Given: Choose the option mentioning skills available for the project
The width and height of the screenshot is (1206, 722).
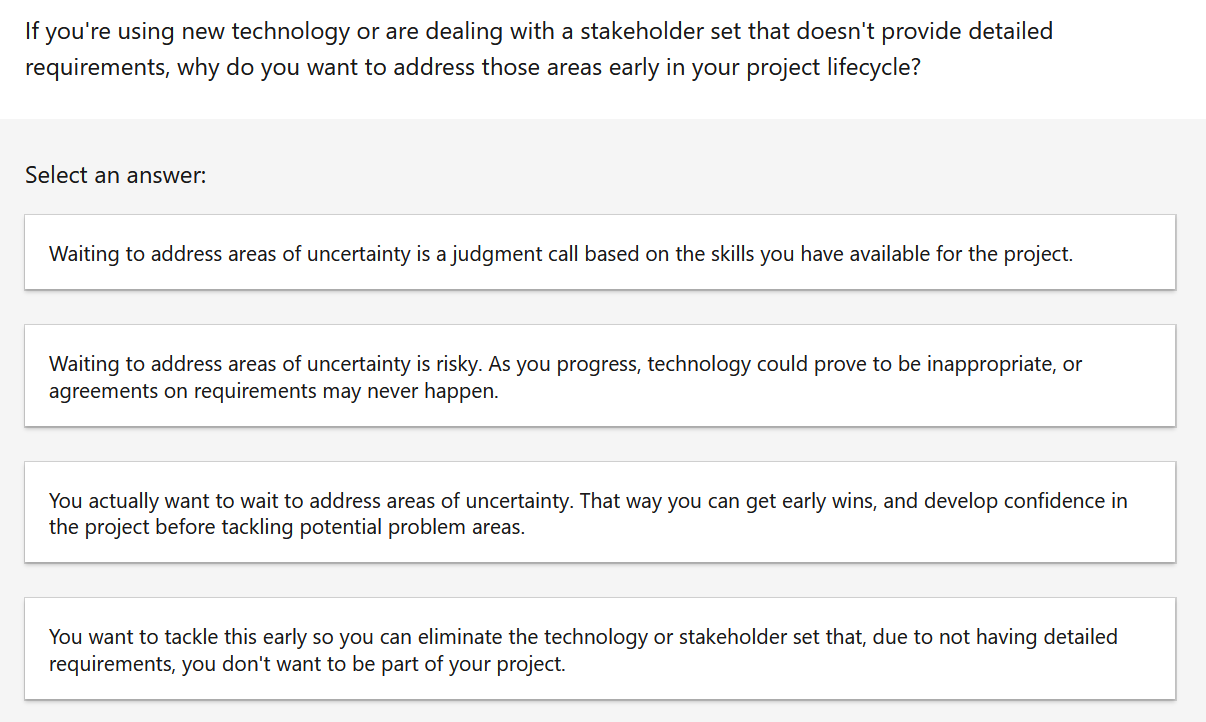Looking at the screenshot, I should pos(600,252).
